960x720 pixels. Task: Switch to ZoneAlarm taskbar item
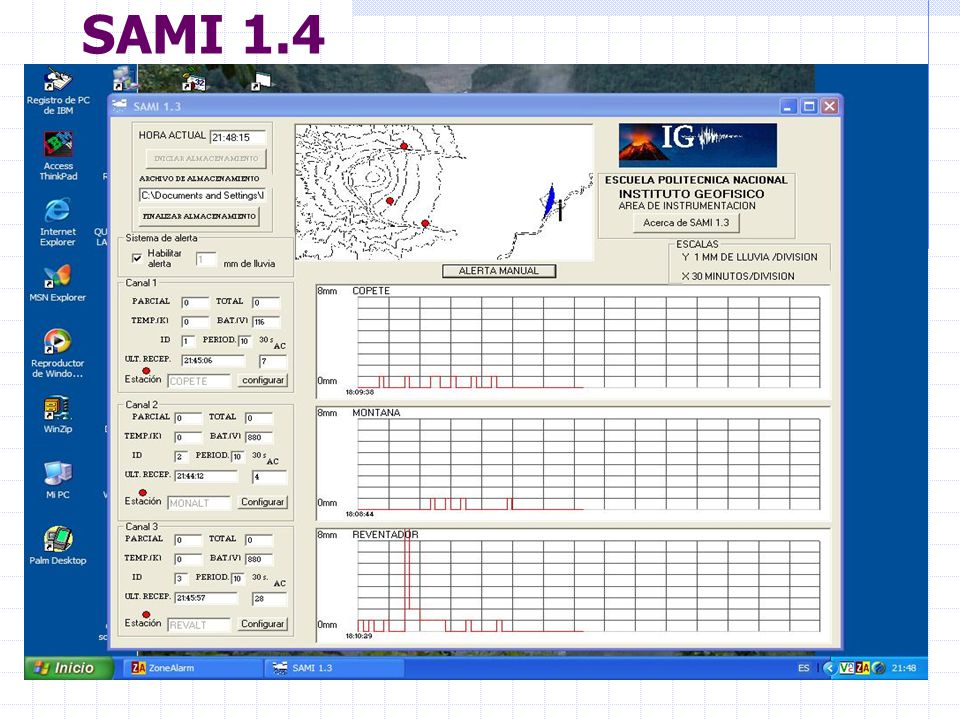pos(193,668)
